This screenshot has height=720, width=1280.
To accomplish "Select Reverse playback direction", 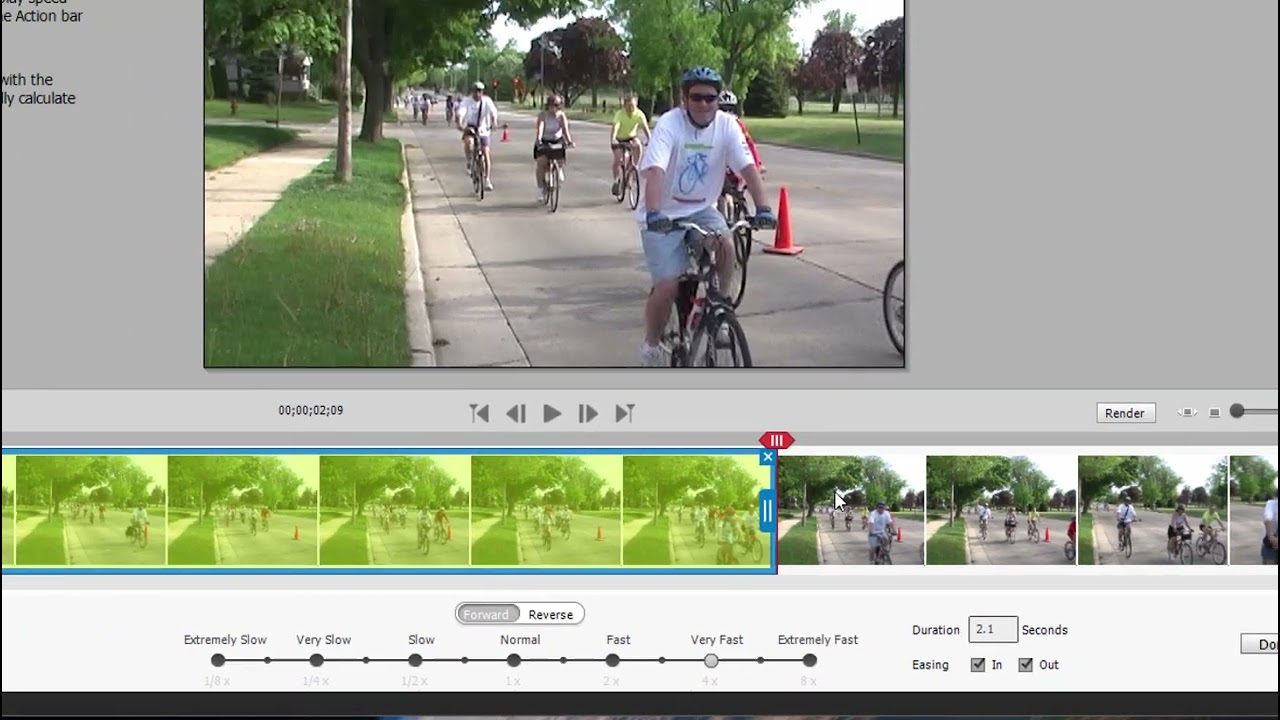I will (x=551, y=614).
